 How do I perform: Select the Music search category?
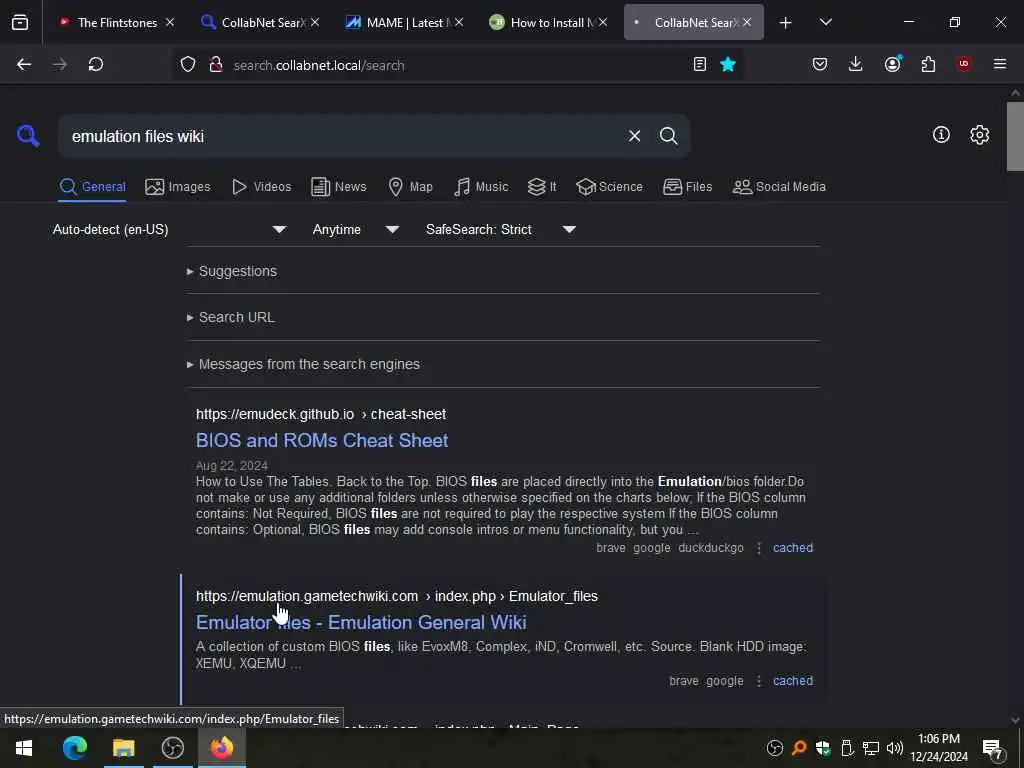click(x=481, y=187)
